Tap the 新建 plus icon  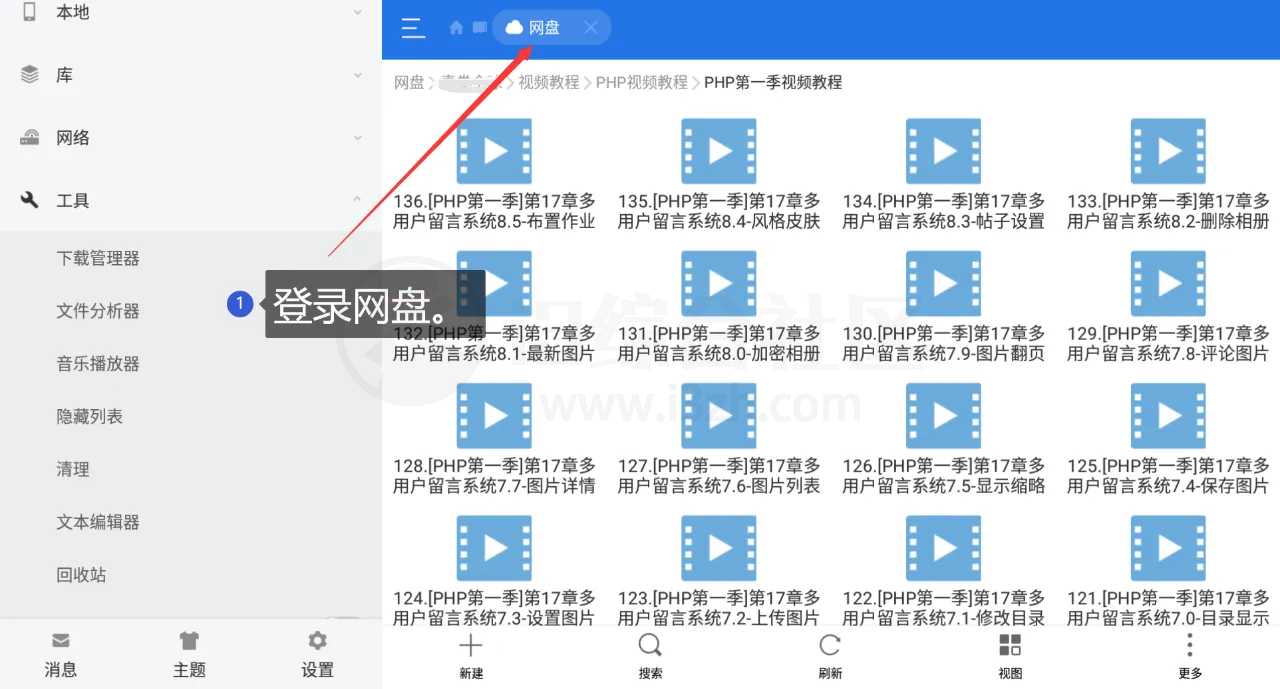click(470, 644)
